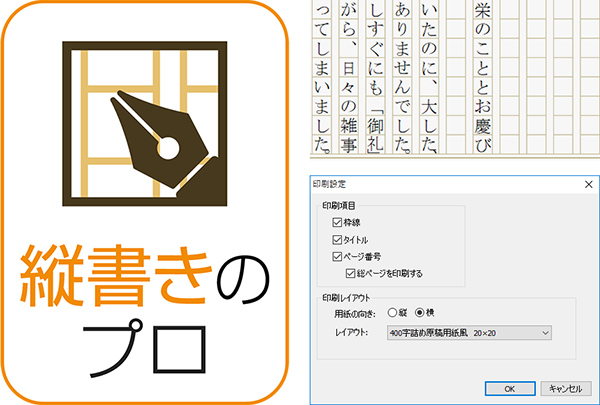The width and height of the screenshot is (600, 405).
Task: Click the キャンセル button
Action: point(566,389)
